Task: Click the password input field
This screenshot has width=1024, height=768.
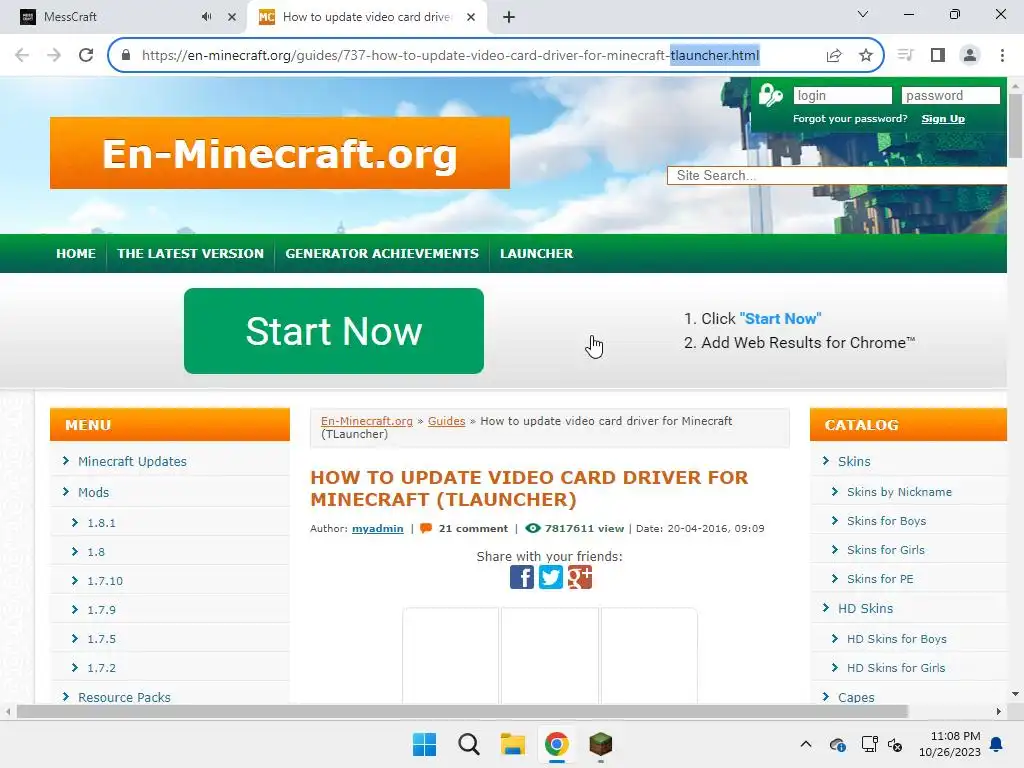Action: click(x=950, y=95)
